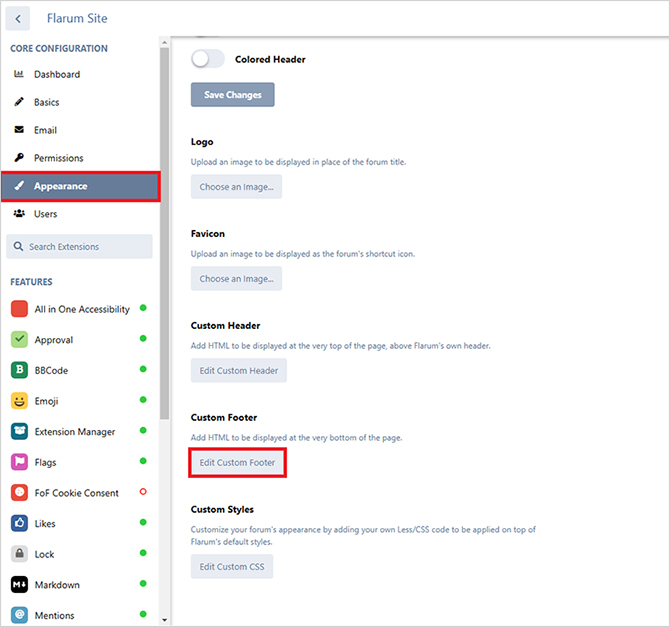Open the Flarum Site title link
The width and height of the screenshot is (670, 627).
(77, 18)
